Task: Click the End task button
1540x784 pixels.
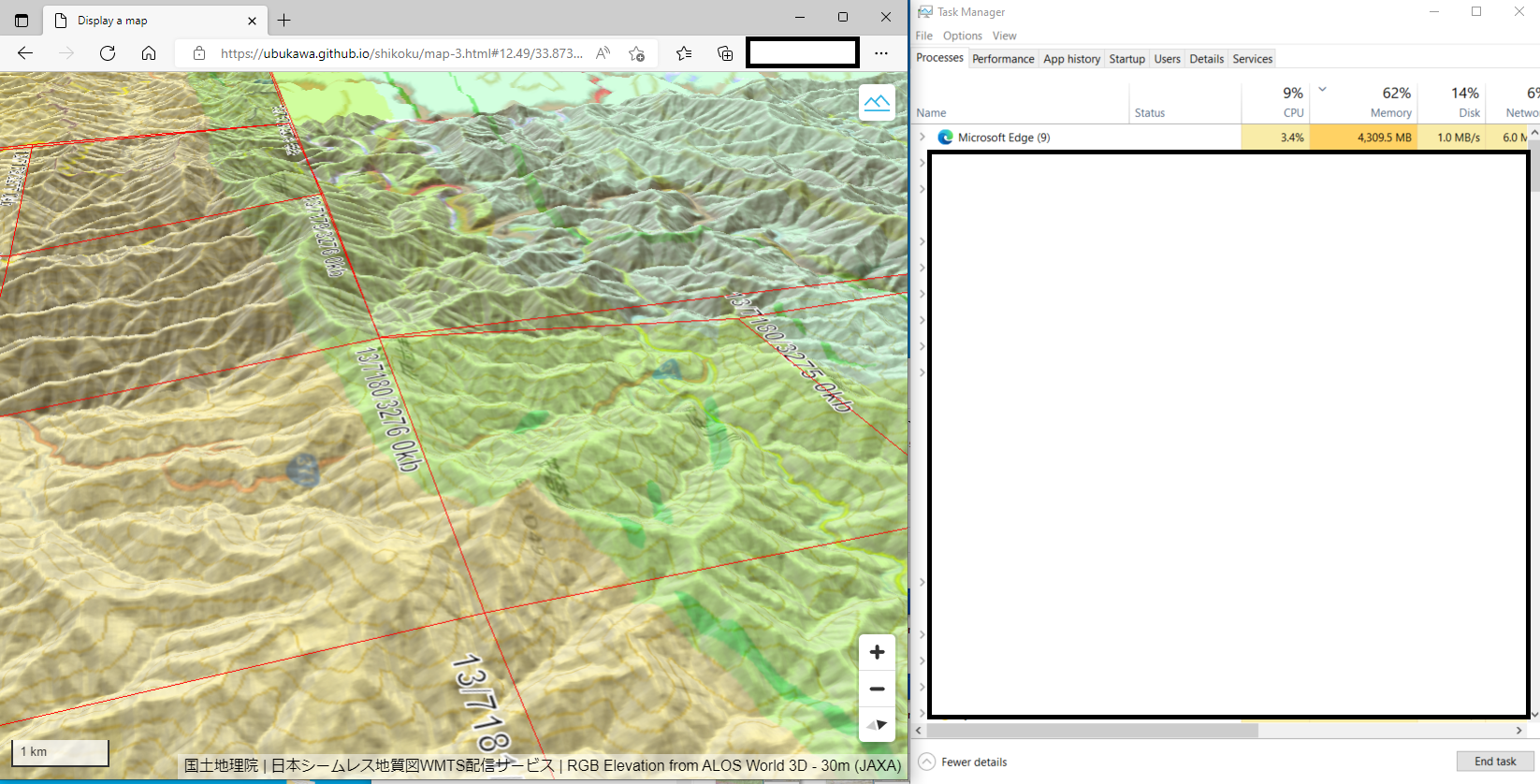Action: [x=1495, y=762]
